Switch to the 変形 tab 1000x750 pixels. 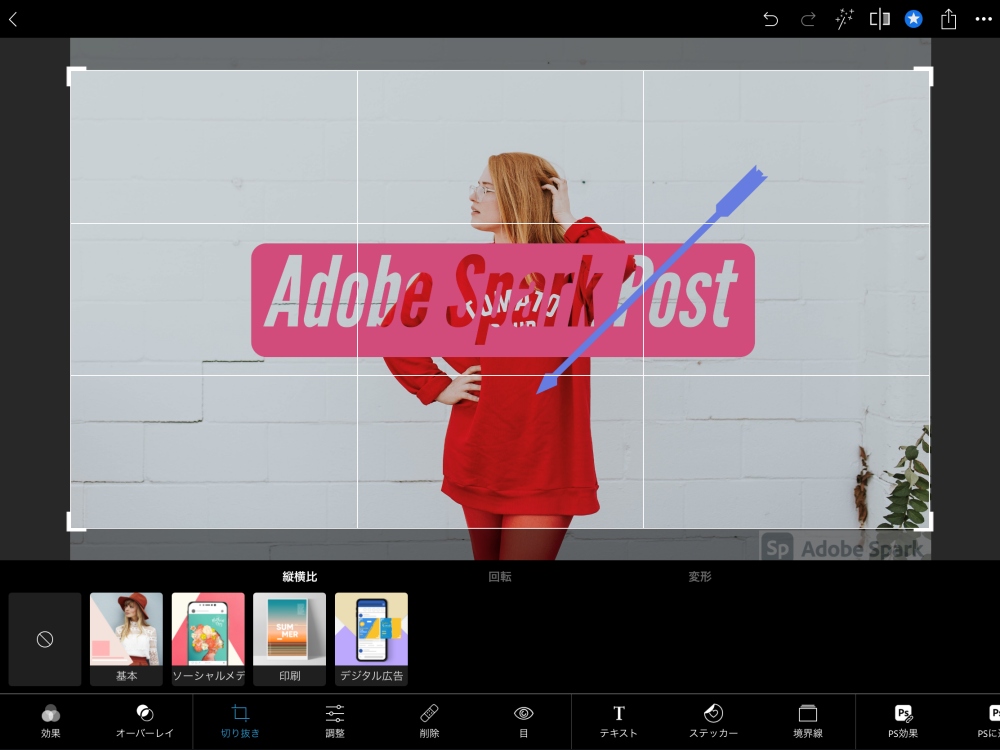[700, 577]
